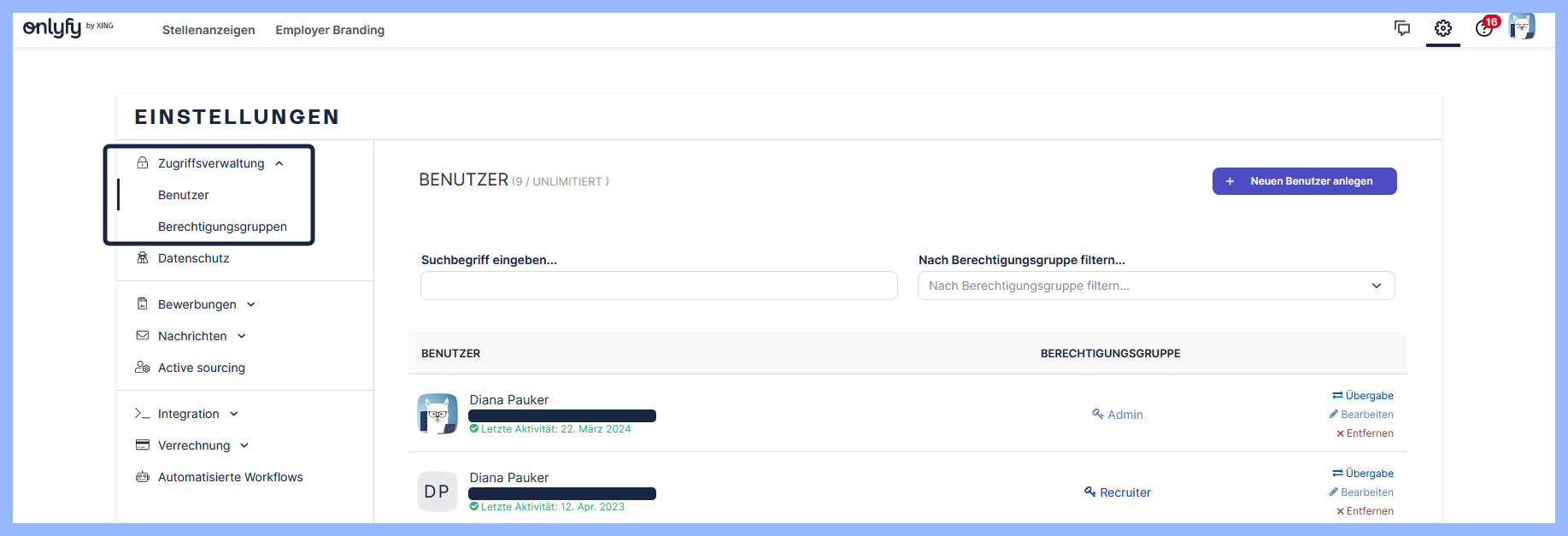
Task: Click the Active sourcing sidebar icon
Action: [x=143, y=368]
